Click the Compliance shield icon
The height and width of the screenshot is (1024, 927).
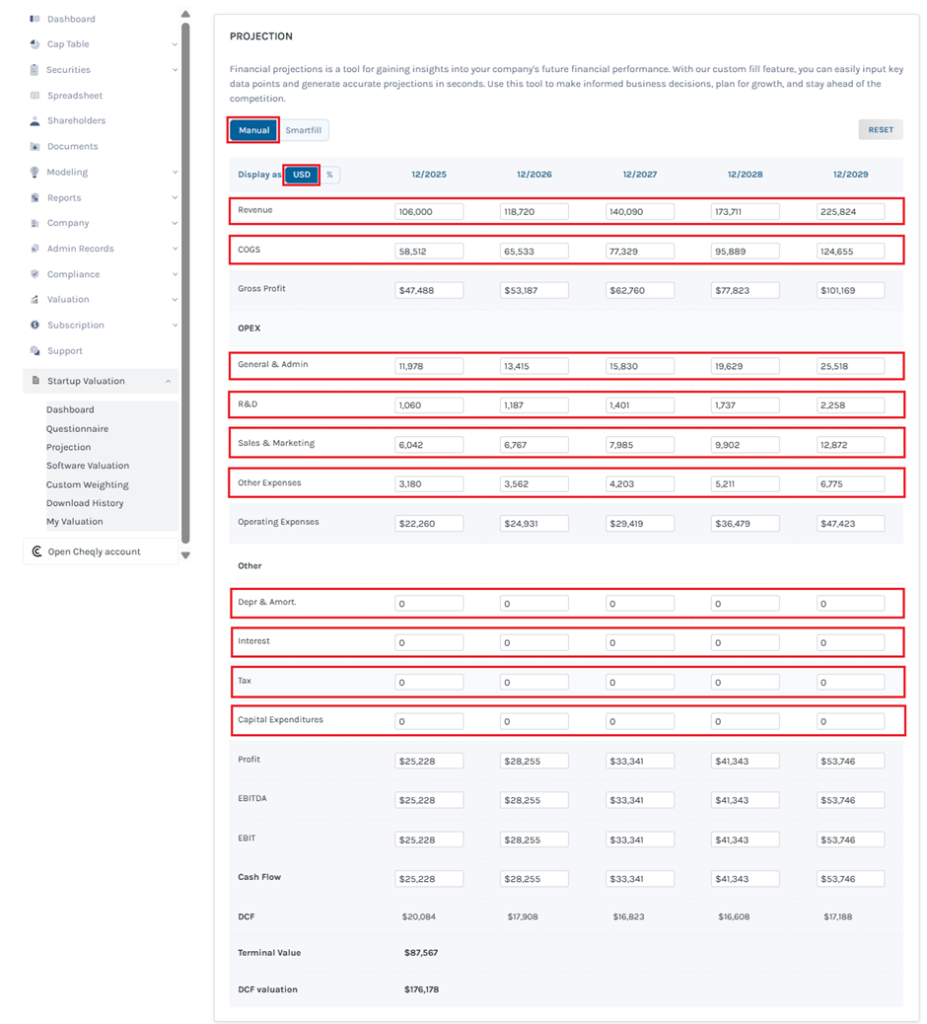[x=35, y=274]
